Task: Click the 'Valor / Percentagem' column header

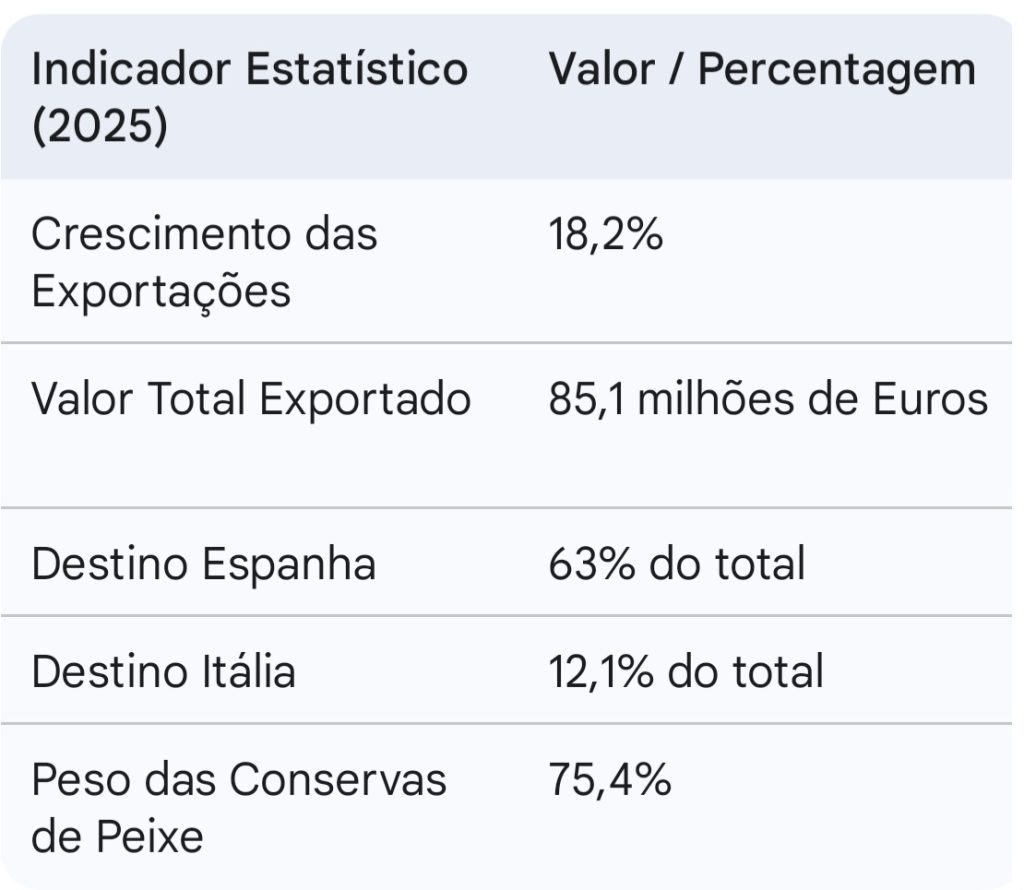Action: (762, 70)
